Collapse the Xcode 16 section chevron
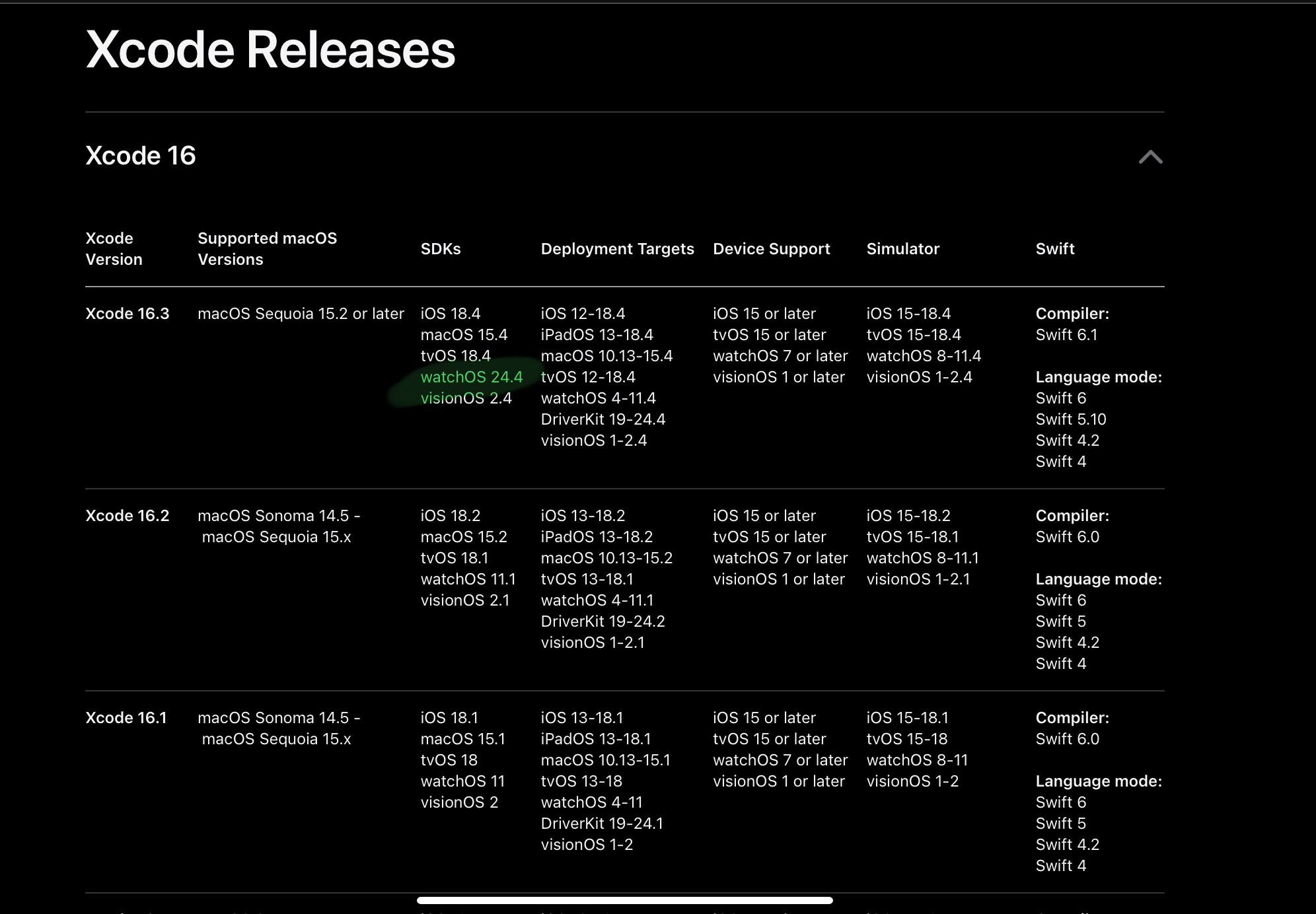 (1150, 157)
